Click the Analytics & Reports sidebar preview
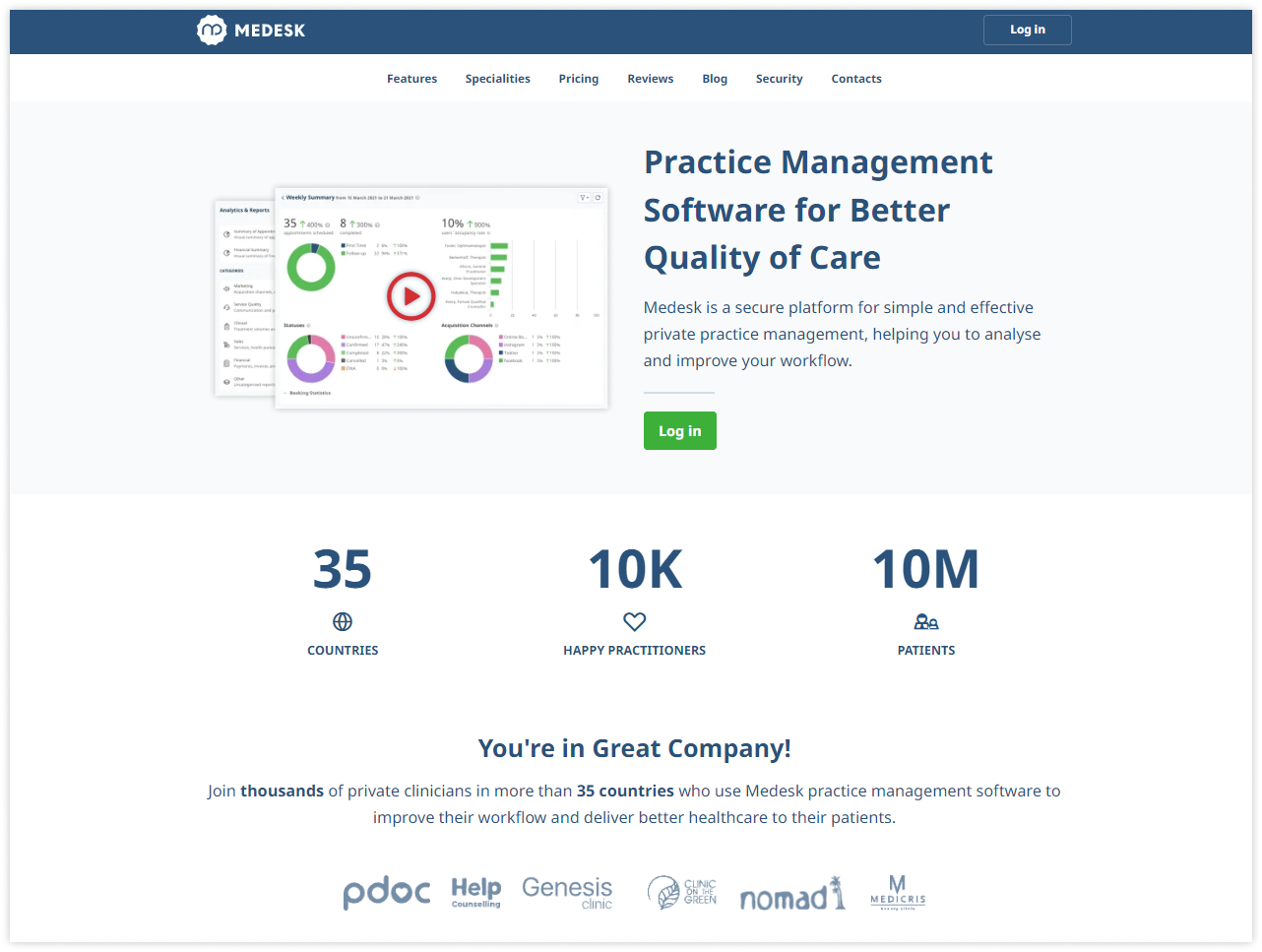Screen dimensions: 1262x952 pyautogui.click(x=244, y=297)
